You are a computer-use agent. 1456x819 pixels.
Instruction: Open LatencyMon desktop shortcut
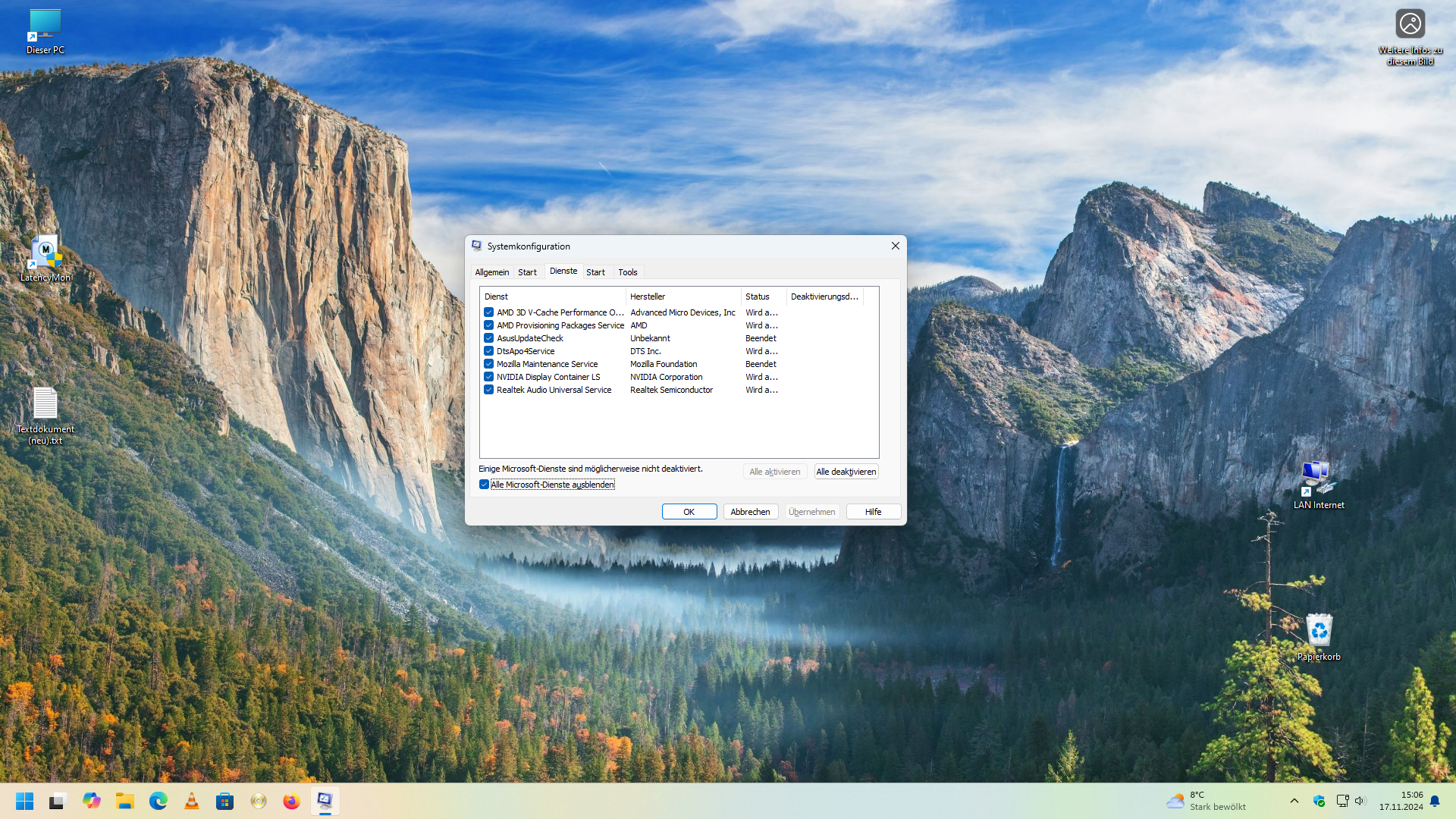pyautogui.click(x=45, y=254)
